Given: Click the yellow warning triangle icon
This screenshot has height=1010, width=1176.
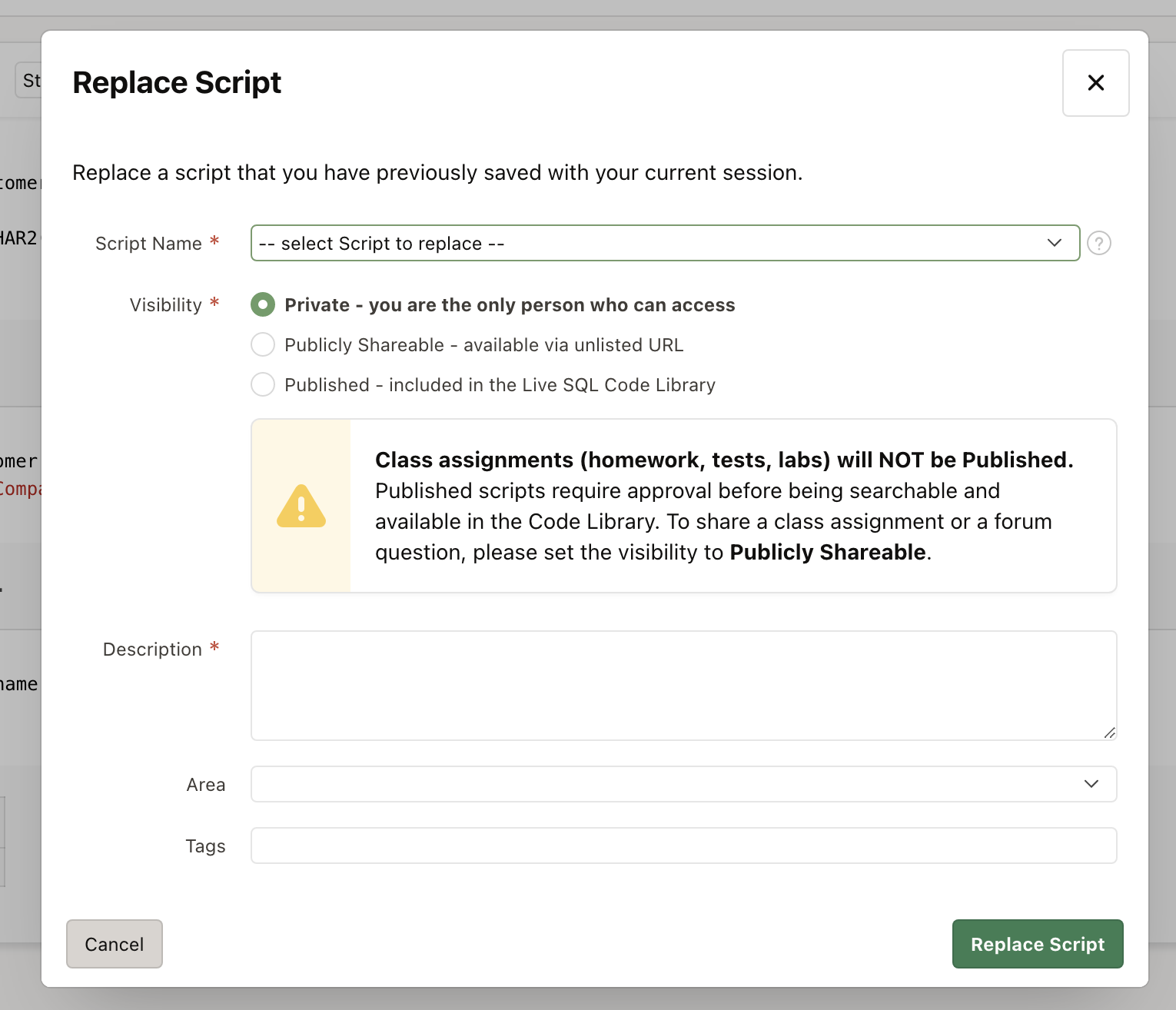Looking at the screenshot, I should (x=301, y=507).
